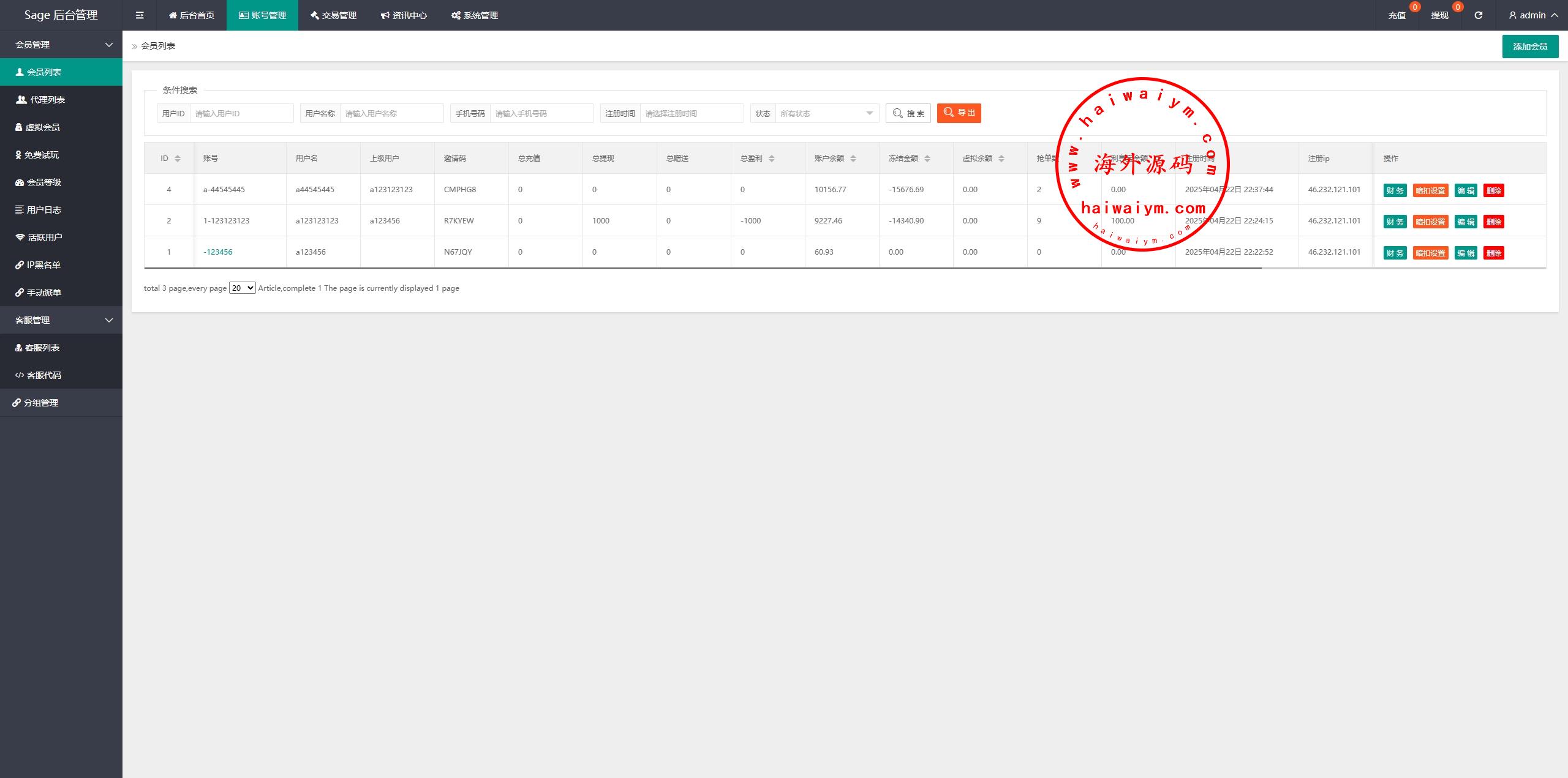The height and width of the screenshot is (778, 1568).
Task: Sort table by ID column arrows
Action: 178,159
